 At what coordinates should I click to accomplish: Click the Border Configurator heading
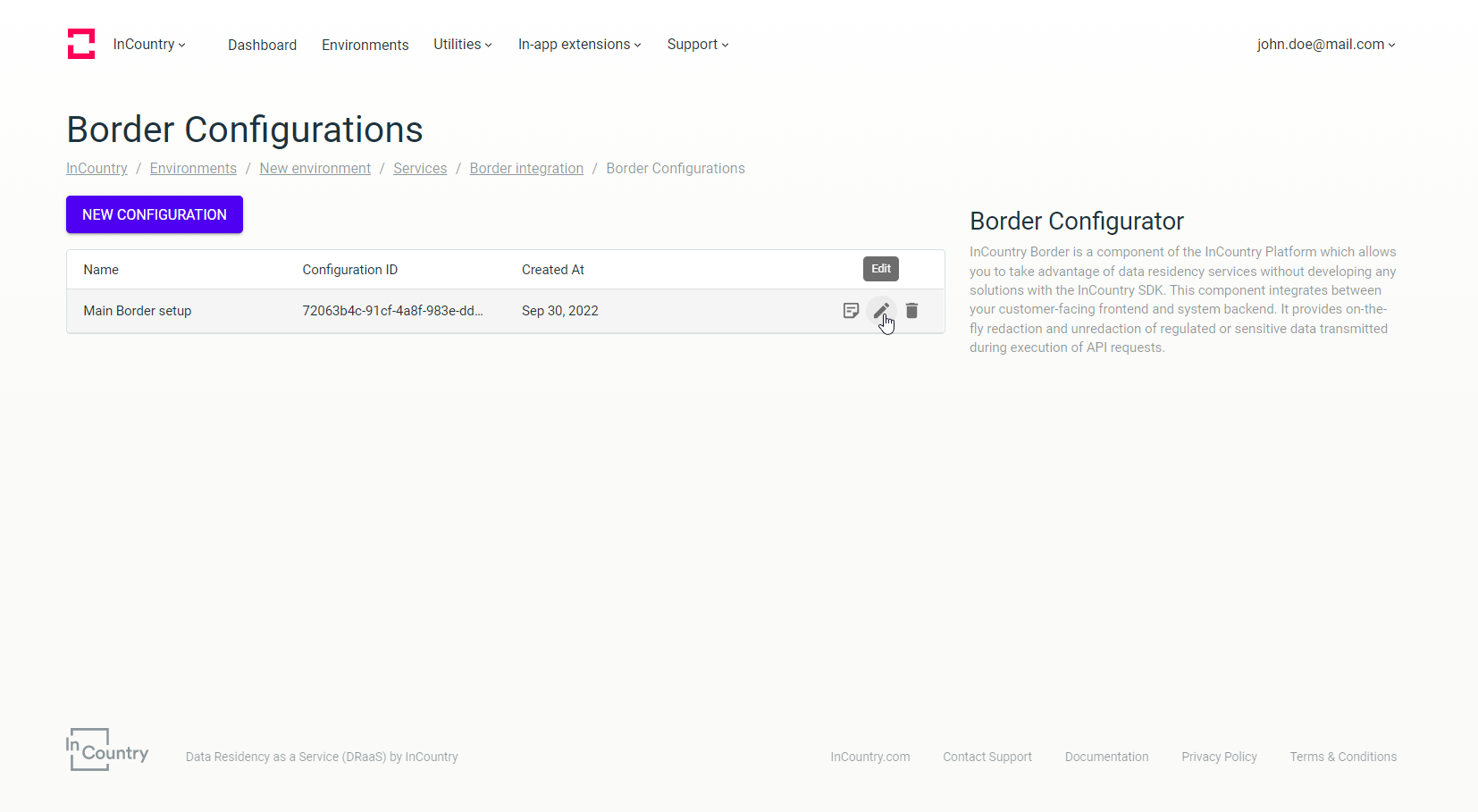coord(1077,221)
